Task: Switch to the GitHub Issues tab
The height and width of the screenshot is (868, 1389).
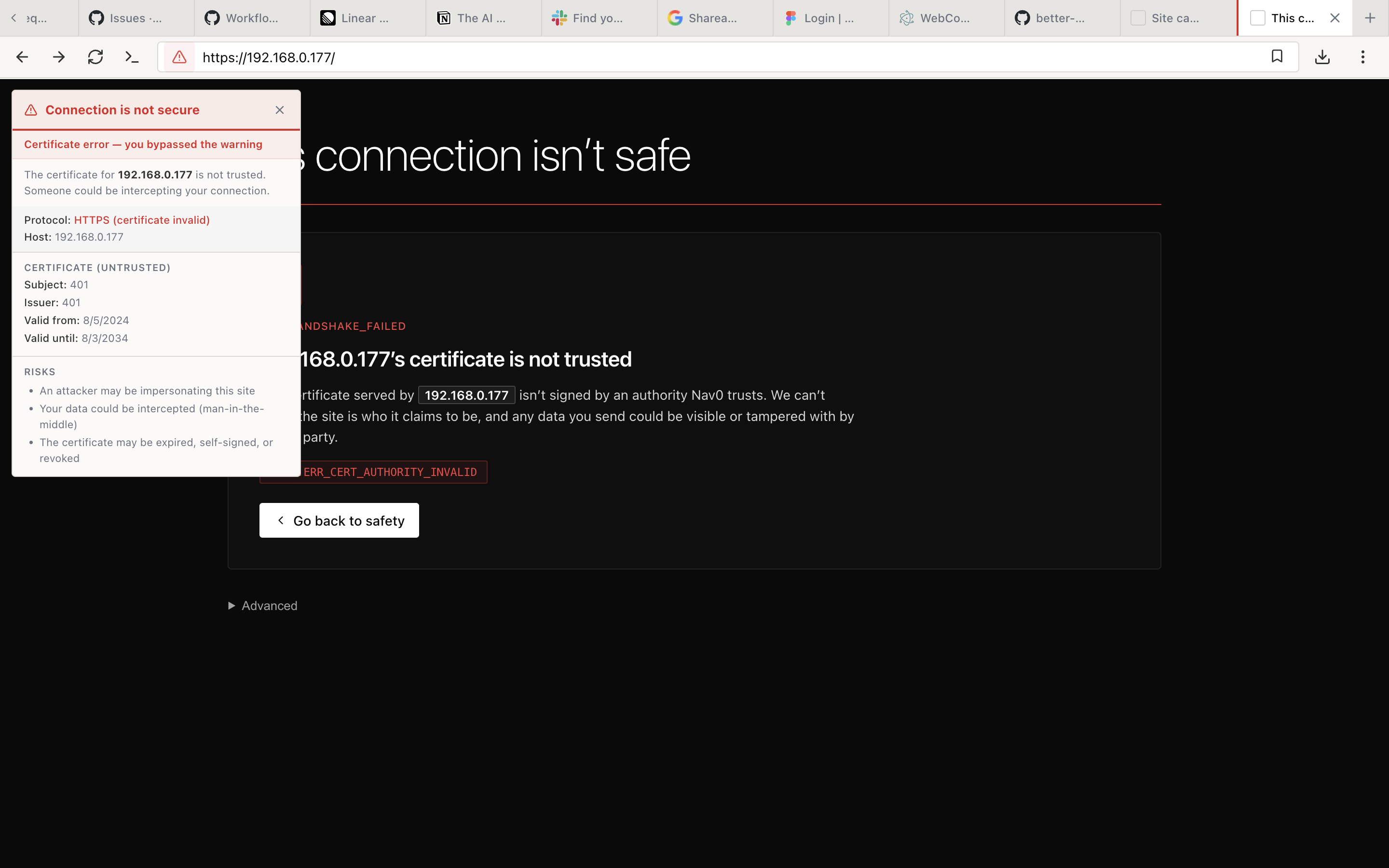Action: 136,18
